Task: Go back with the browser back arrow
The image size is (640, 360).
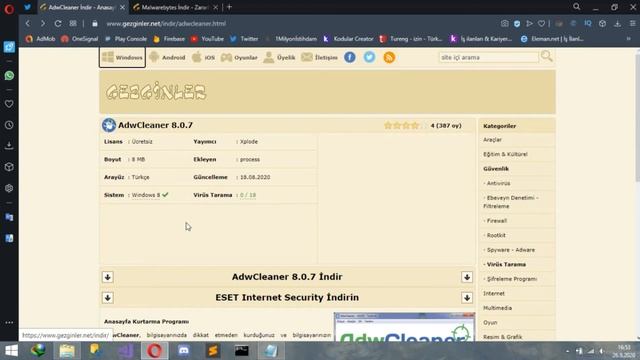Action: [x=28, y=24]
